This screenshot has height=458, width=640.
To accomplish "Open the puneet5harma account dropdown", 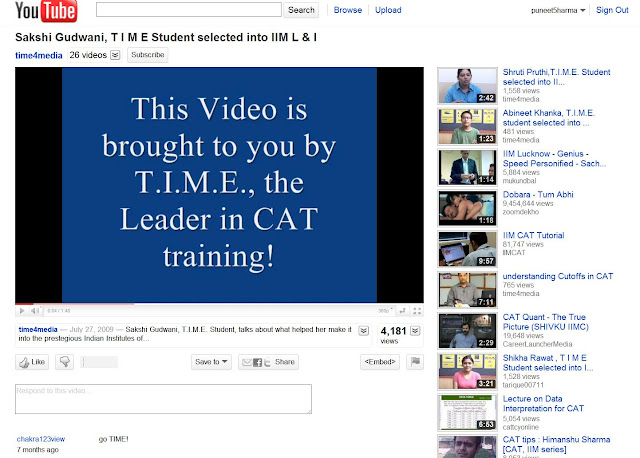I will click(x=558, y=11).
